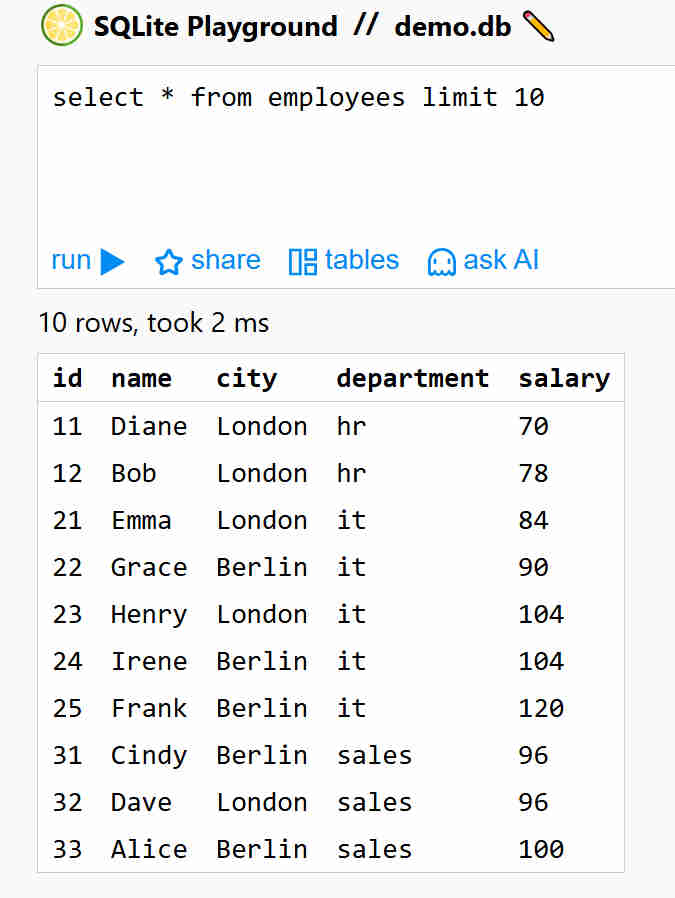The width and height of the screenshot is (675, 898).
Task: Select the row for Diane
Action: coord(331,427)
